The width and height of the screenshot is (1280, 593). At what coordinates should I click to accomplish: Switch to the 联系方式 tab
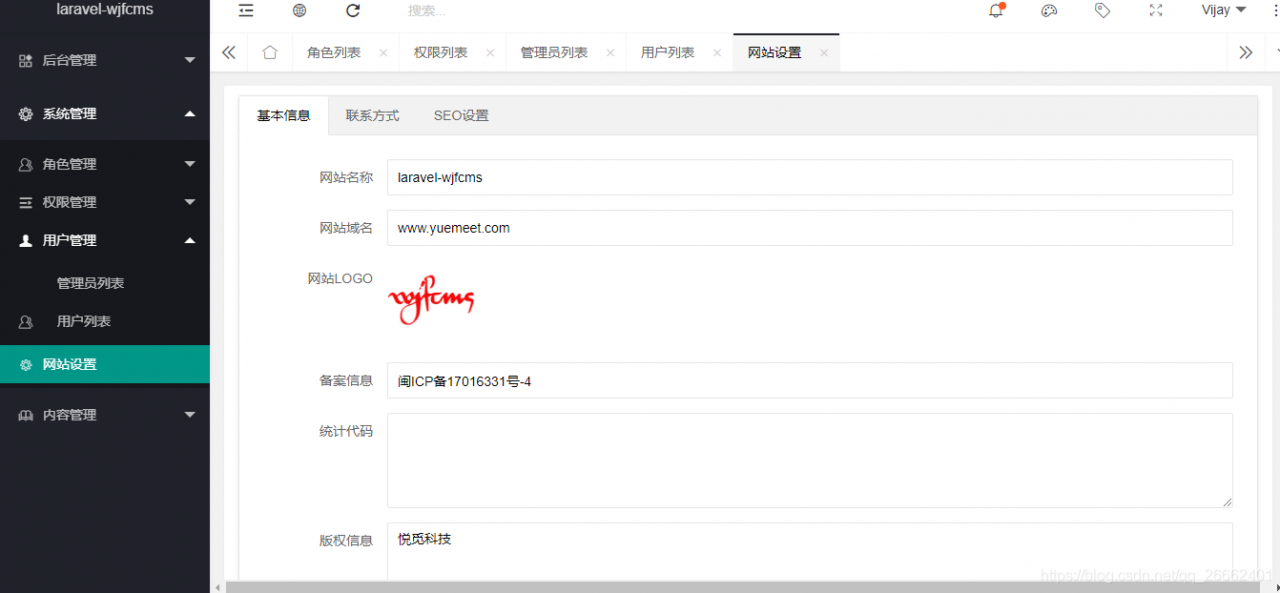372,115
